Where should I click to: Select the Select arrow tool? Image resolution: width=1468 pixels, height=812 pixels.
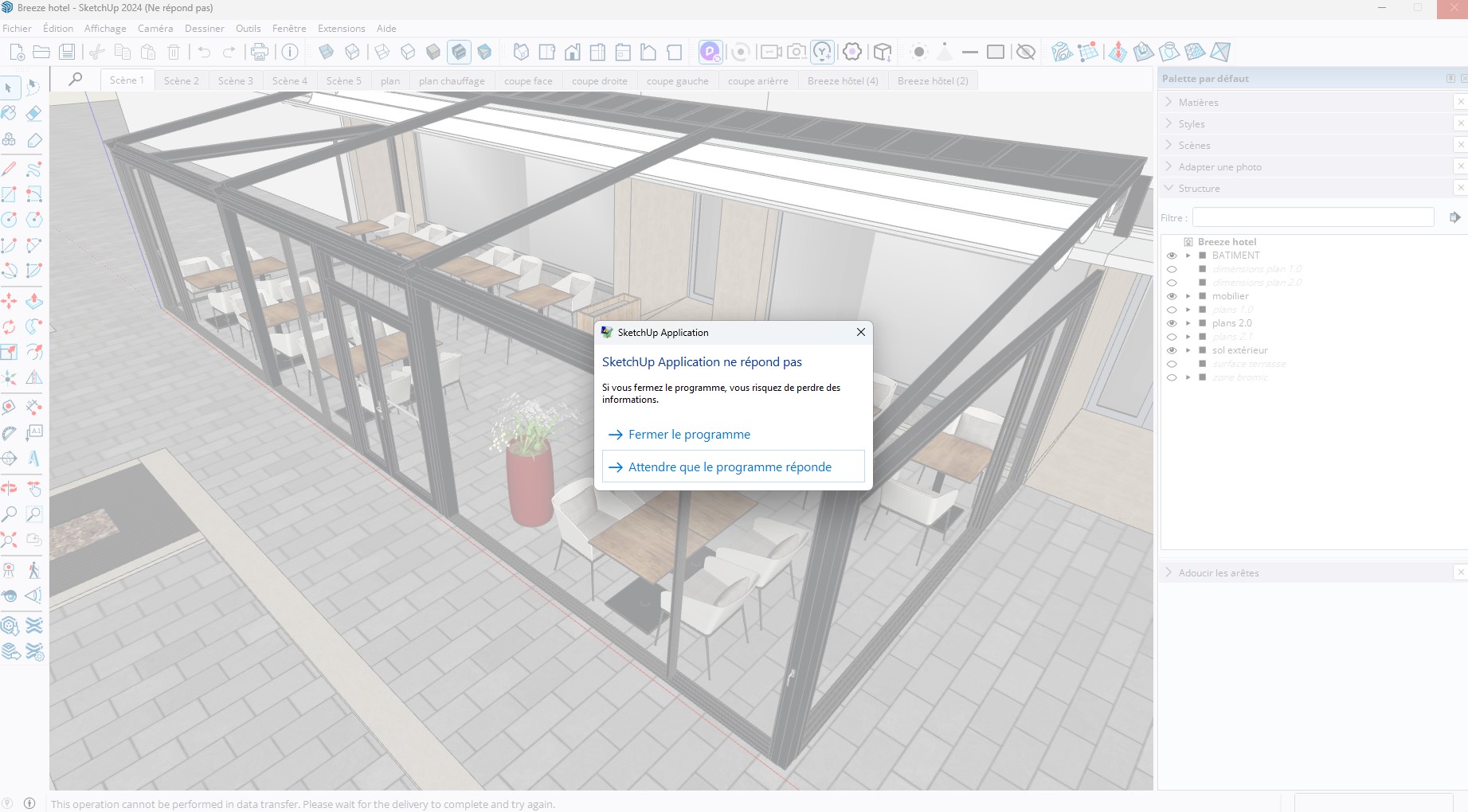coord(9,88)
